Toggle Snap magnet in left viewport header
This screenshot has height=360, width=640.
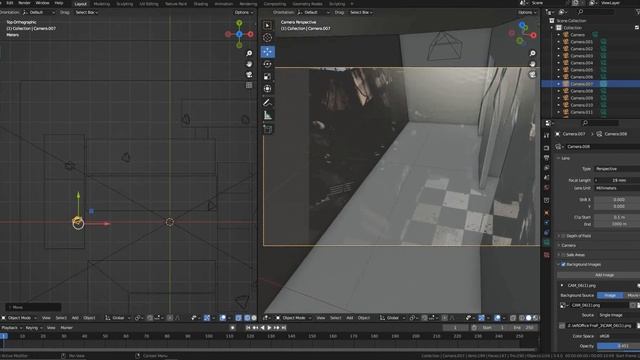[x=150, y=318]
